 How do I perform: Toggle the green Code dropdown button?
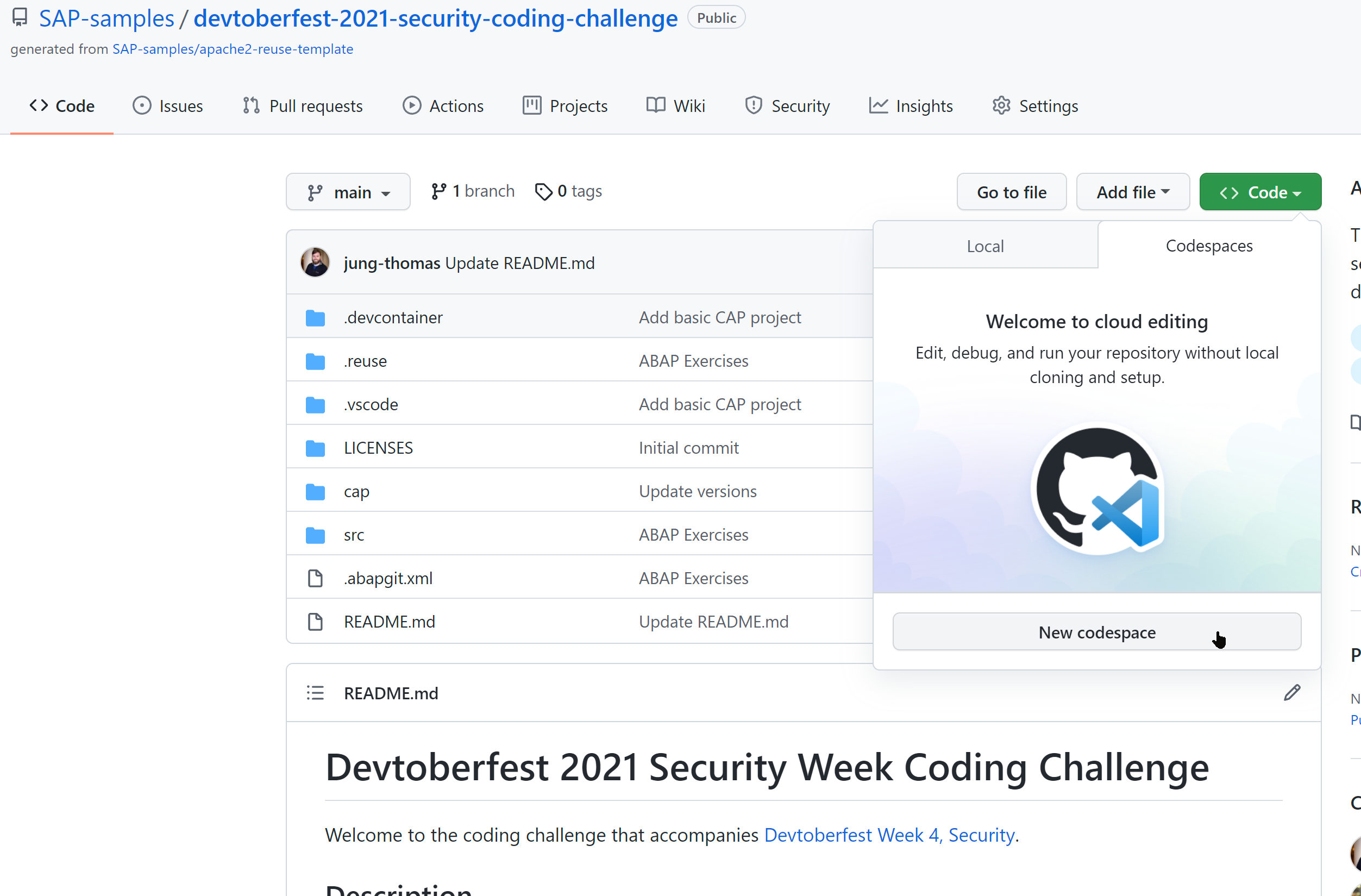click(x=1260, y=192)
